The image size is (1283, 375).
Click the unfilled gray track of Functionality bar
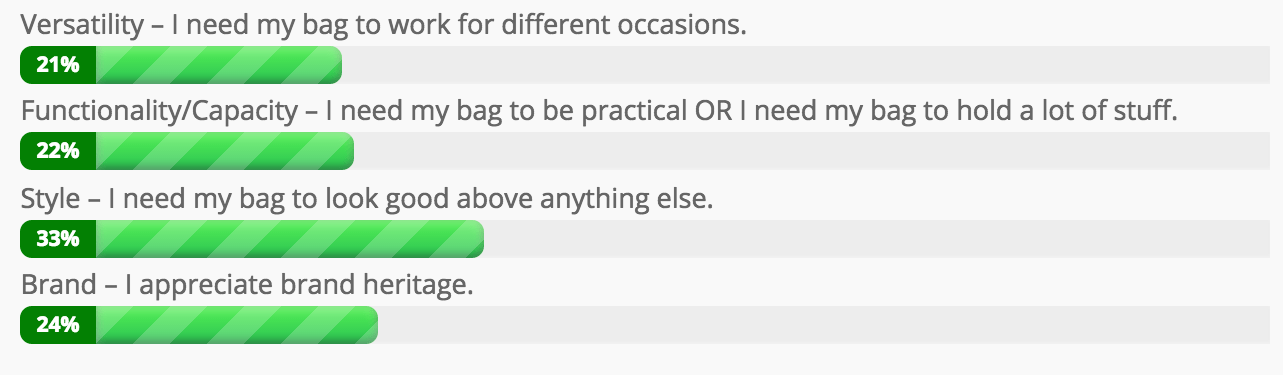click(x=812, y=152)
